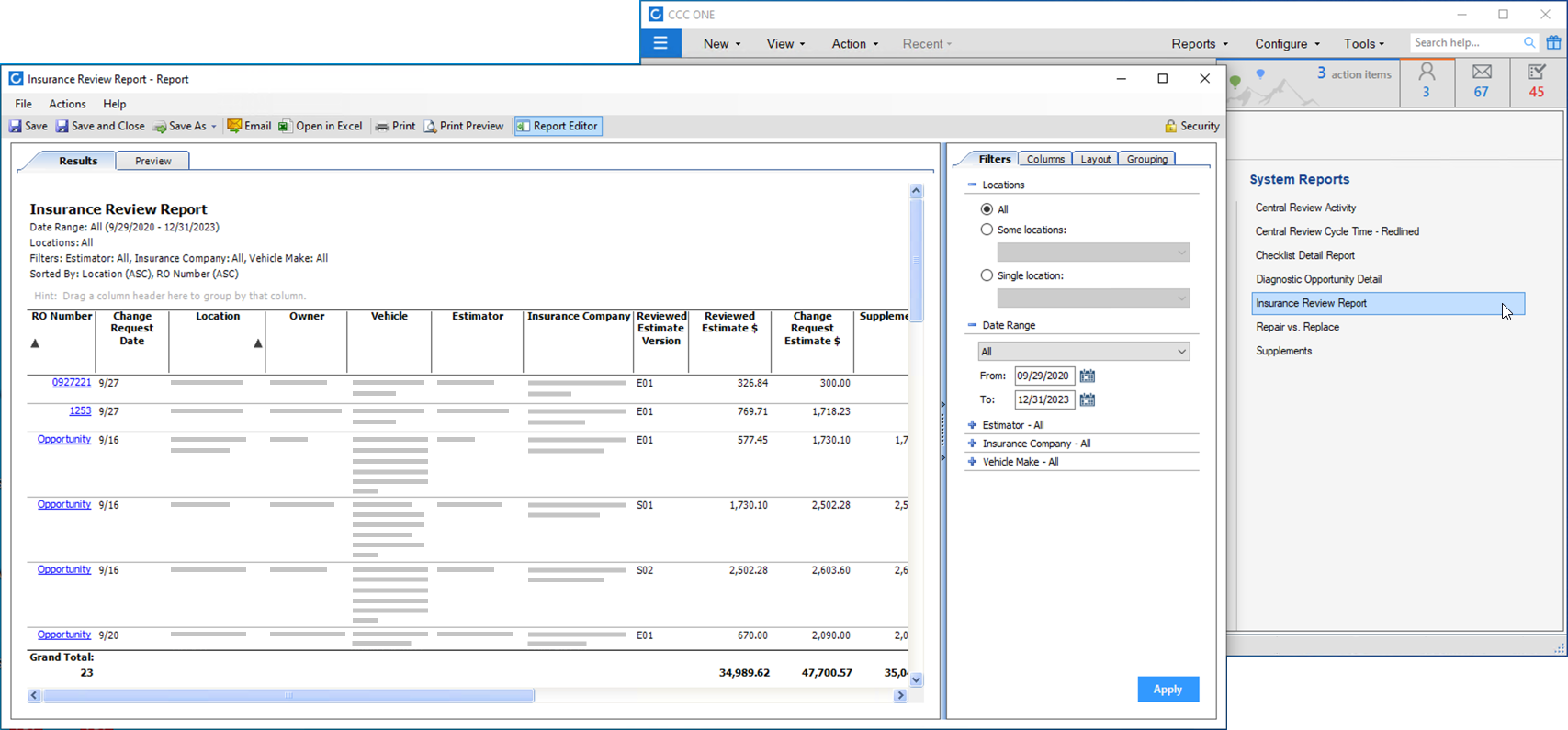The height and width of the screenshot is (730, 1568).
Task: Select the All locations radio button
Action: pyautogui.click(x=987, y=209)
